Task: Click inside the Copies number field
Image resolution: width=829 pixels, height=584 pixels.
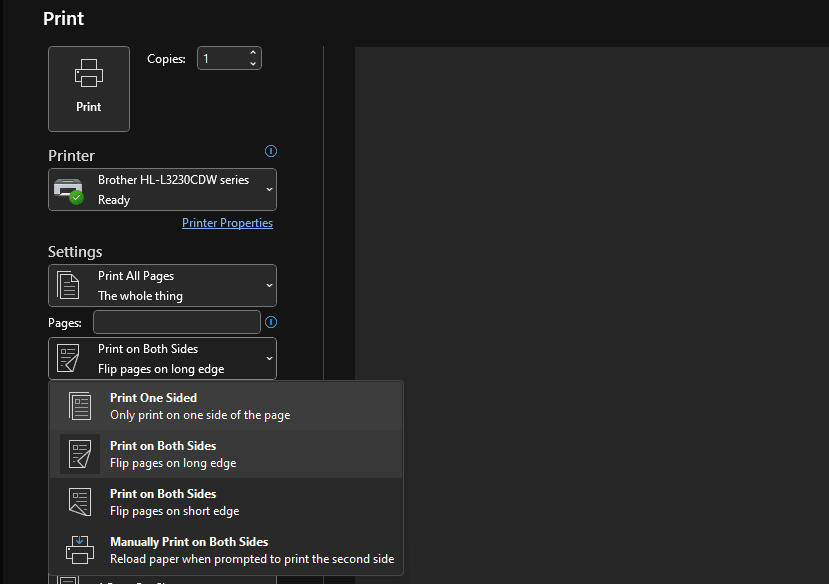Action: click(x=222, y=59)
